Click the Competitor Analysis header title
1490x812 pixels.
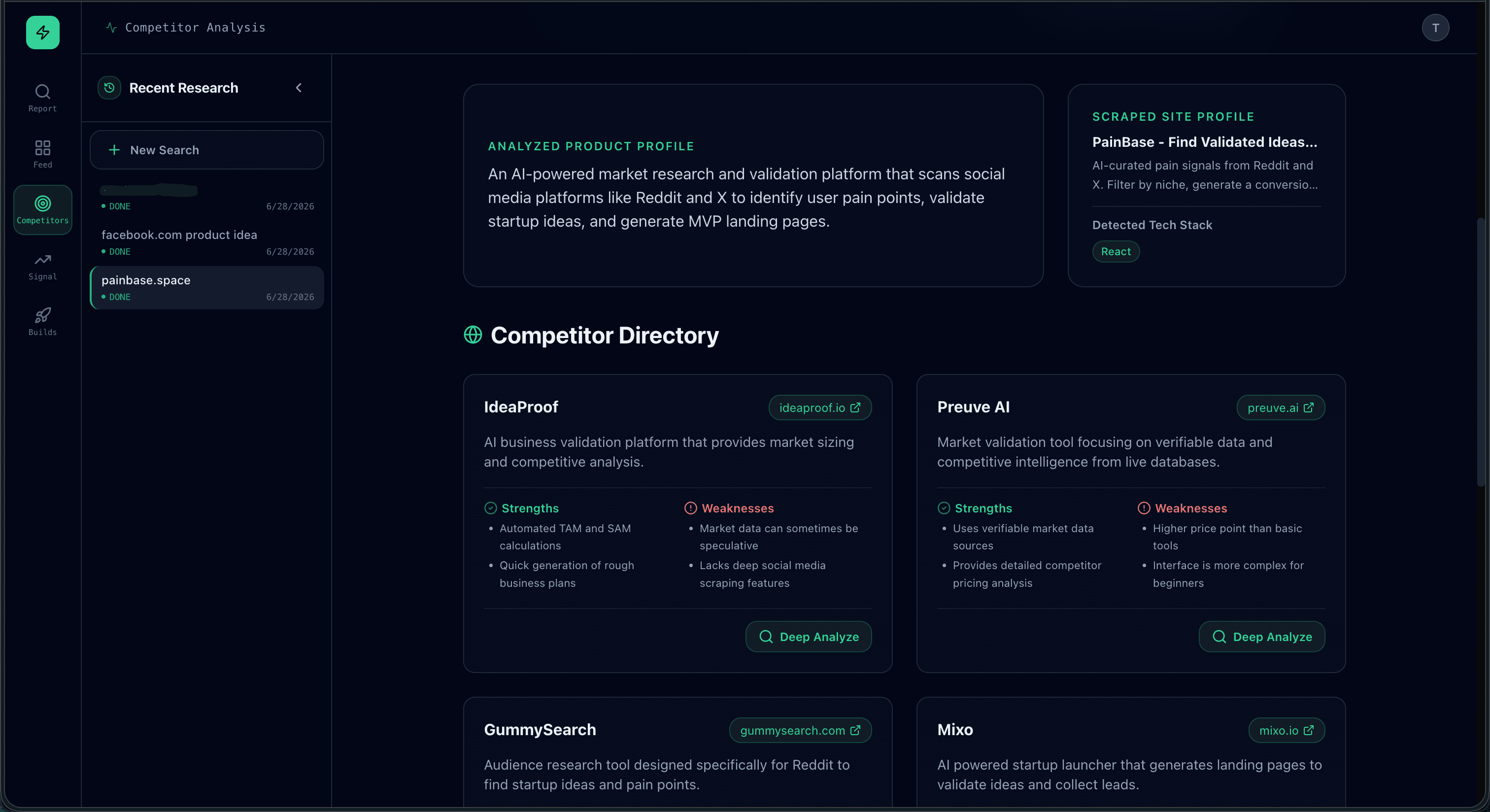pos(196,27)
